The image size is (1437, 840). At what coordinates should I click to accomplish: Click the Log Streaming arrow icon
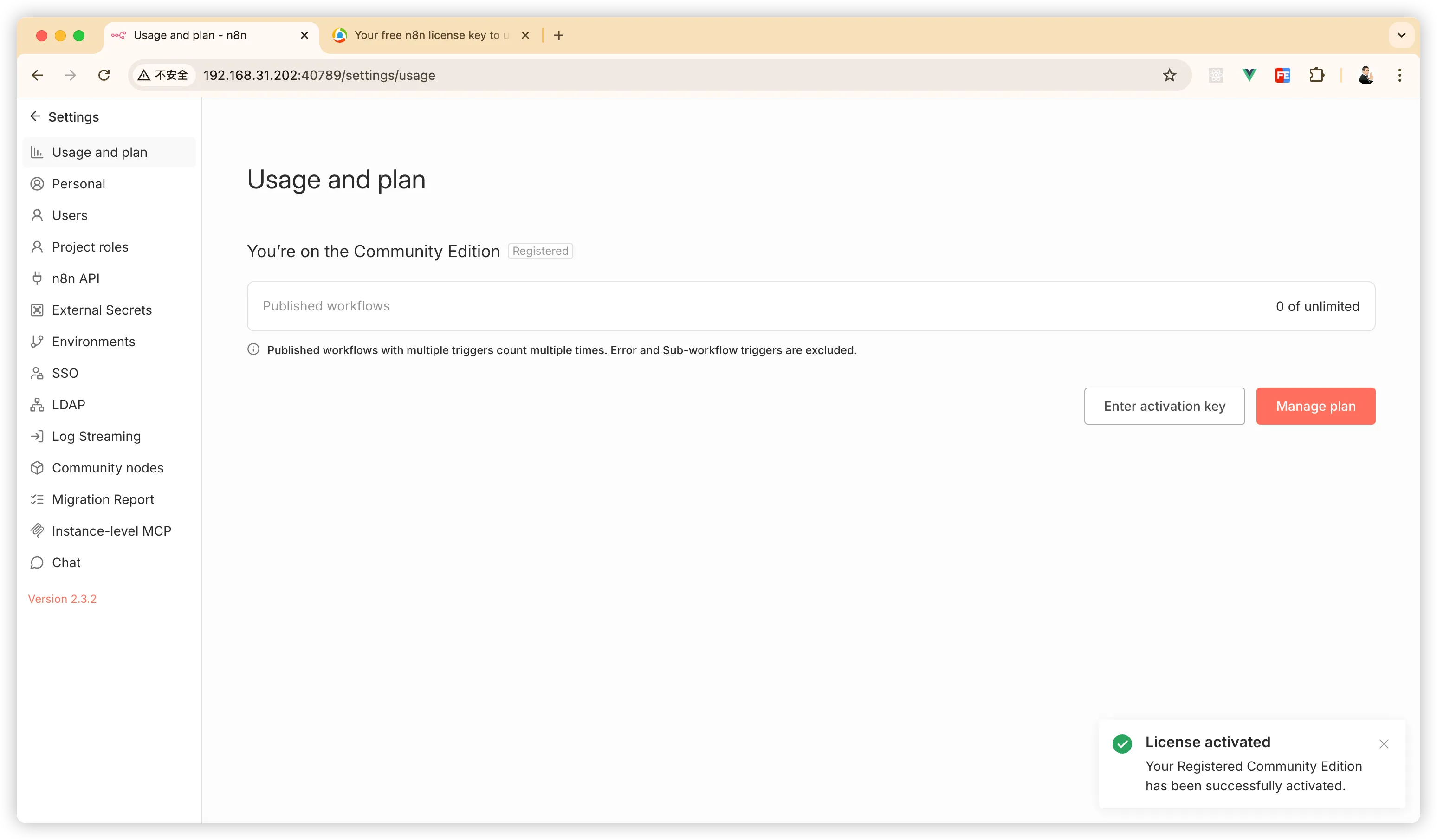tap(37, 436)
